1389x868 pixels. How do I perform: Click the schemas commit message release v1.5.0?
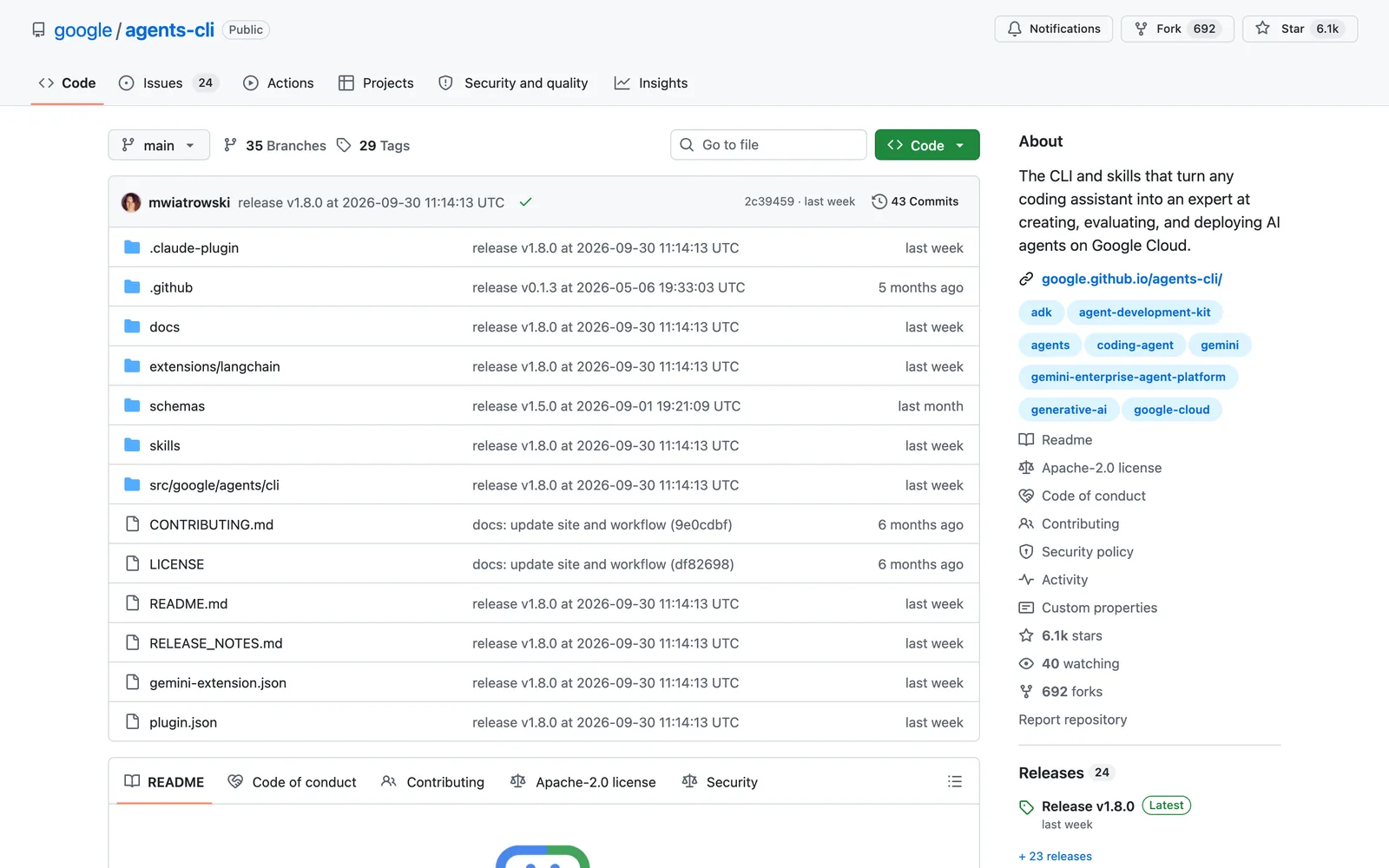606,406
